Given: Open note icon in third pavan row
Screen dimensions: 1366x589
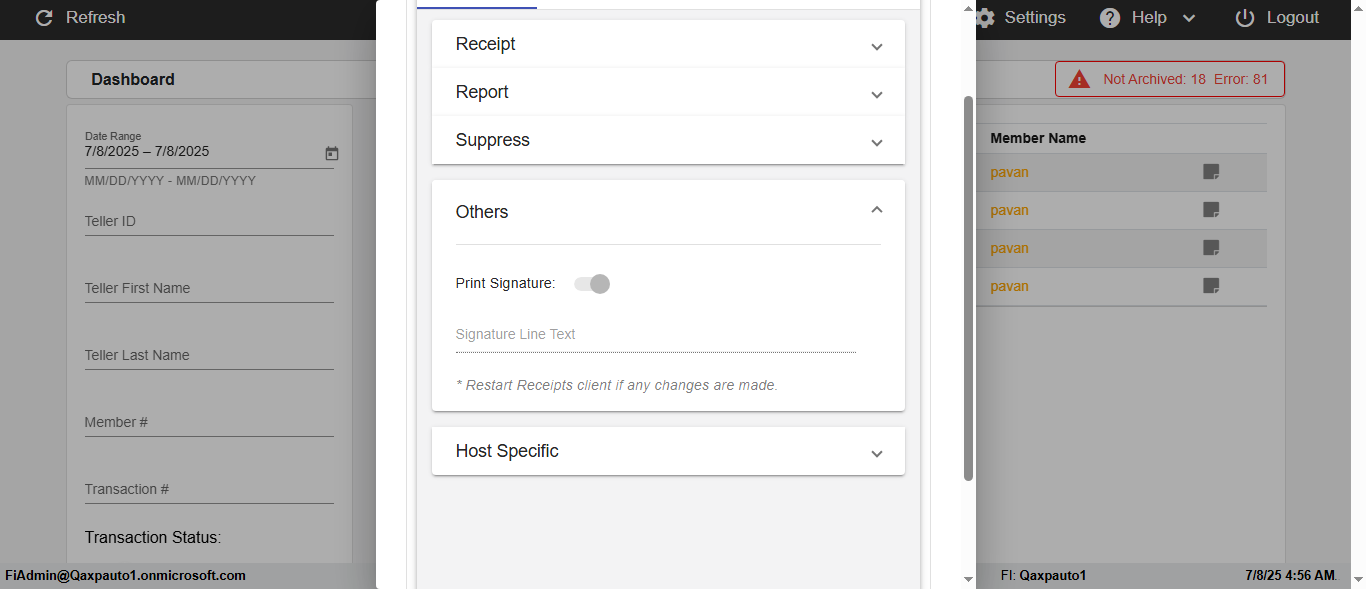Looking at the screenshot, I should click(1211, 248).
